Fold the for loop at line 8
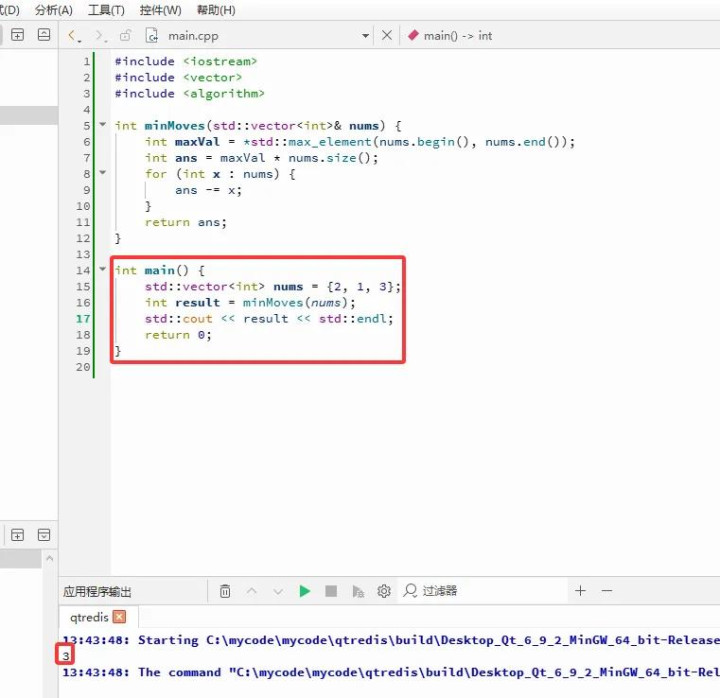Image resolution: width=720 pixels, height=698 pixels. [102, 174]
